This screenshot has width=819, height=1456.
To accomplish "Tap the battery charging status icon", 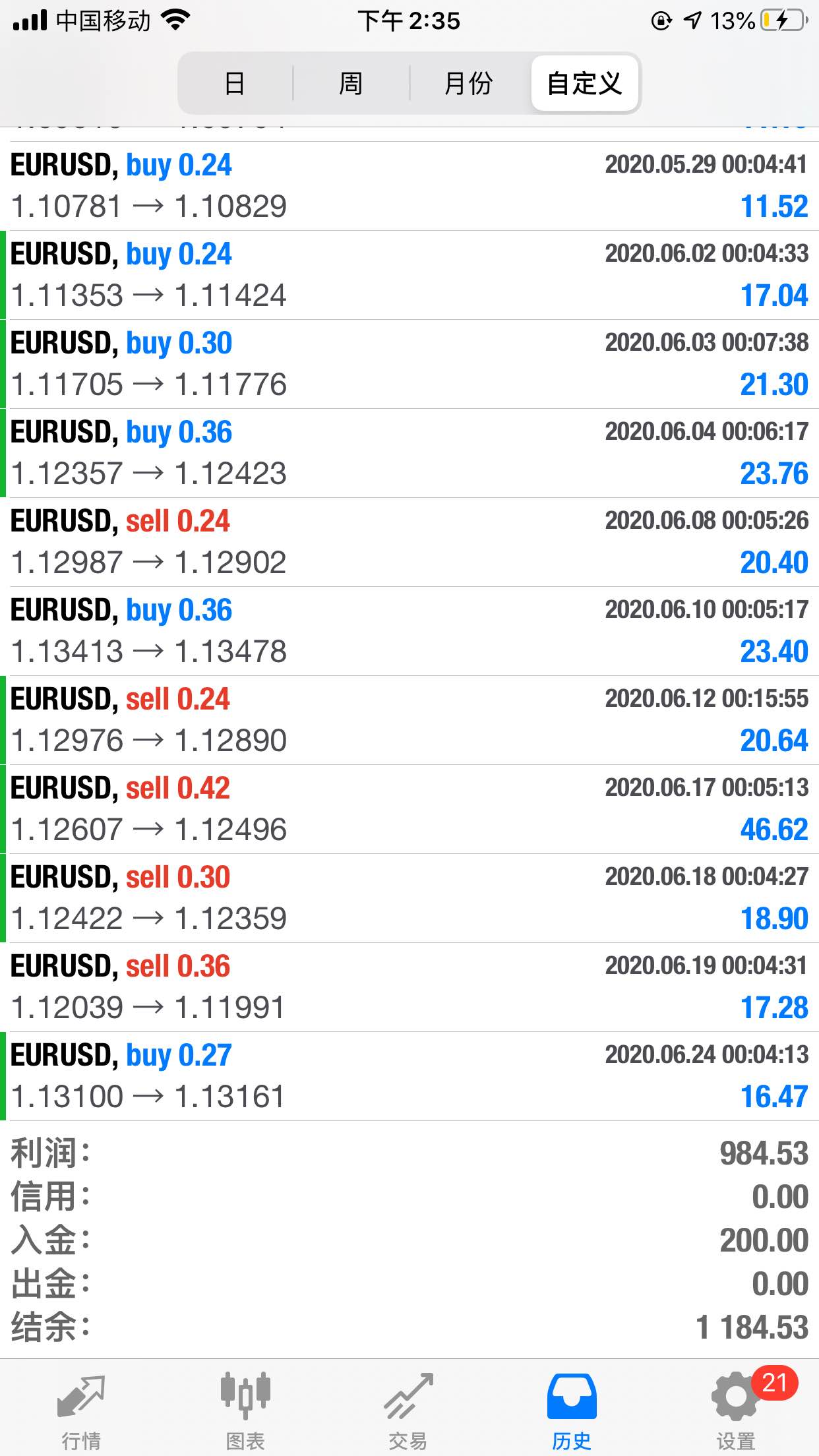I will pyautogui.click(x=784, y=20).
